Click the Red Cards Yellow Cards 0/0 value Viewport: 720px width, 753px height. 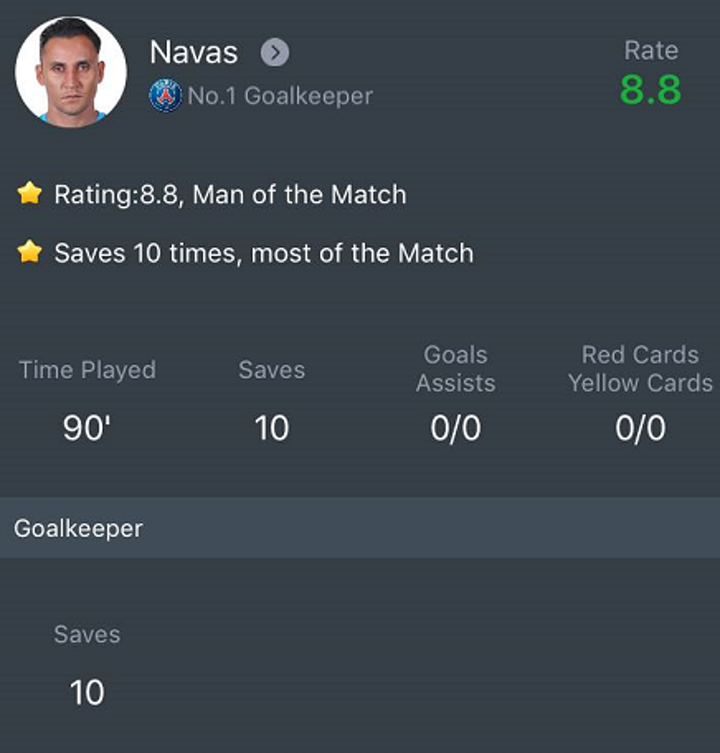pyautogui.click(x=640, y=428)
